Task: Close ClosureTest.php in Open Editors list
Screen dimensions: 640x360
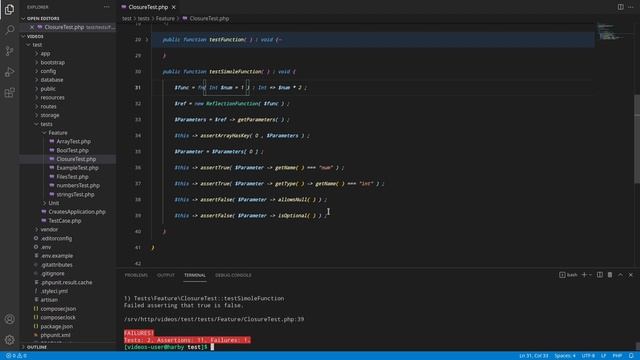Action: (x=32, y=27)
